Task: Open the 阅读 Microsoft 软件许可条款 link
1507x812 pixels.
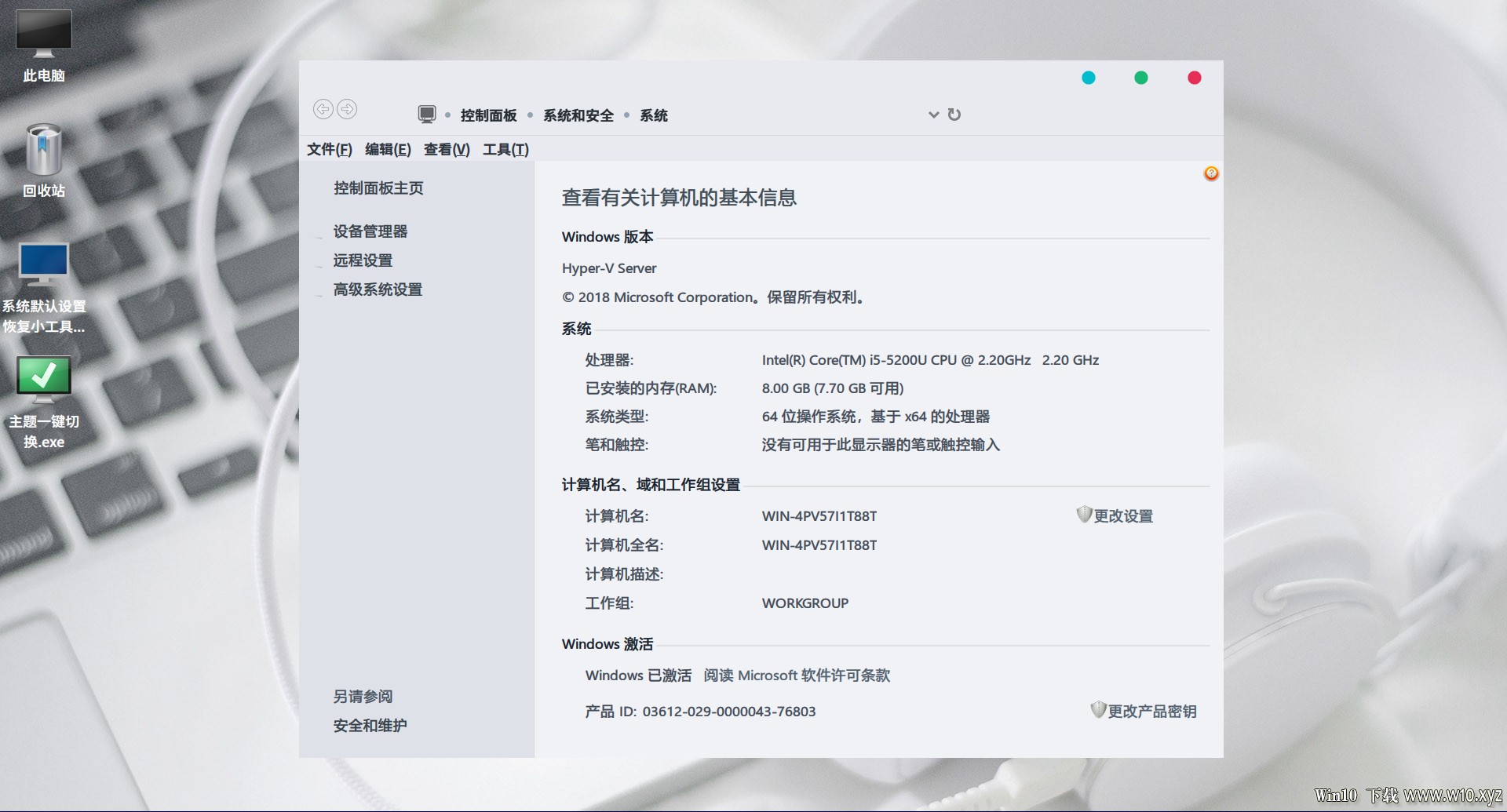Action: (797, 675)
